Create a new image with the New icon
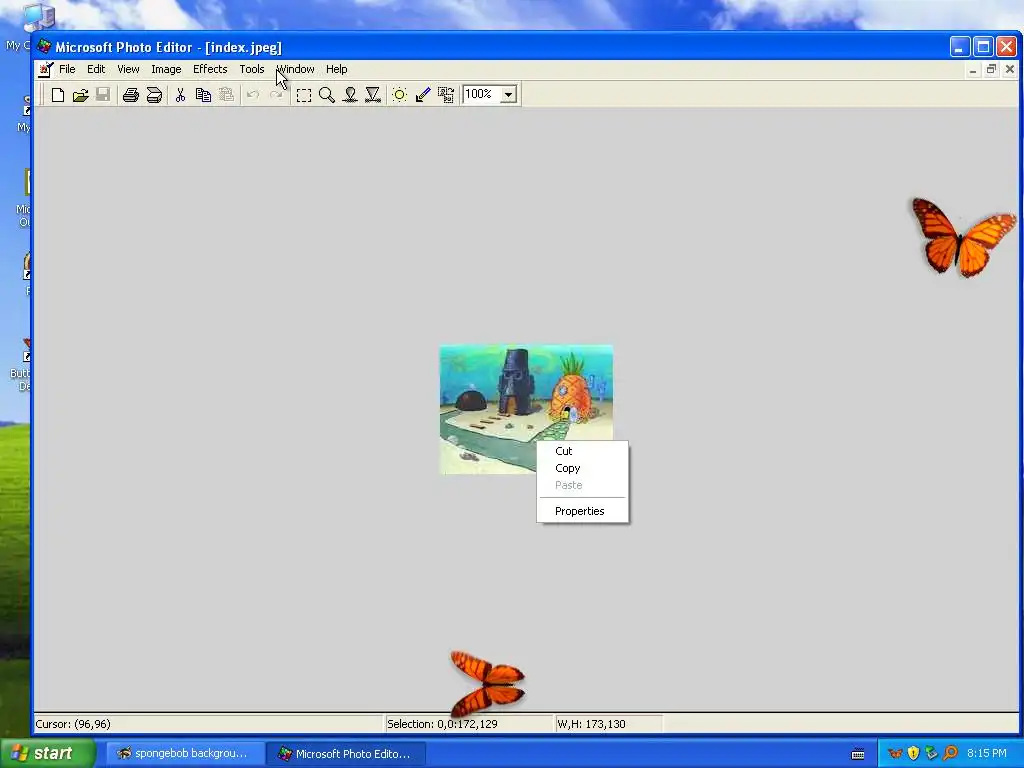This screenshot has height=768, width=1024. [x=57, y=95]
